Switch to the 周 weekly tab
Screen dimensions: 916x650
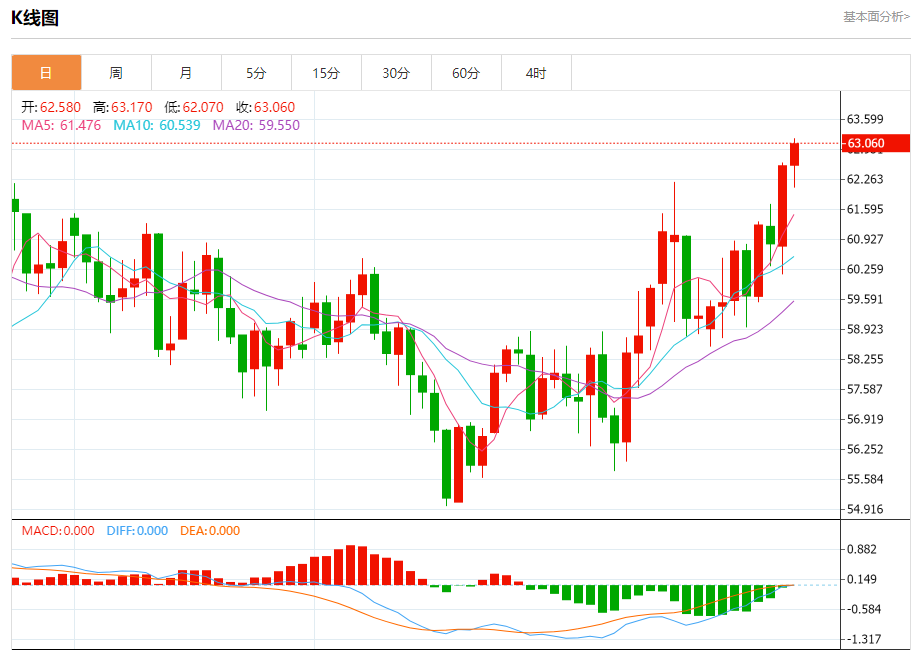pos(116,73)
